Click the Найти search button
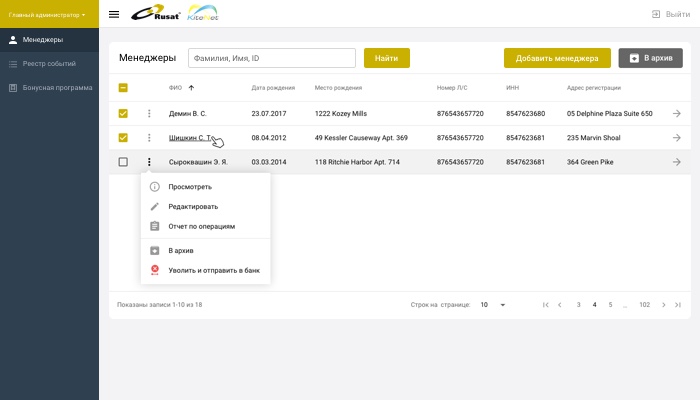The height and width of the screenshot is (400, 700). (386, 58)
